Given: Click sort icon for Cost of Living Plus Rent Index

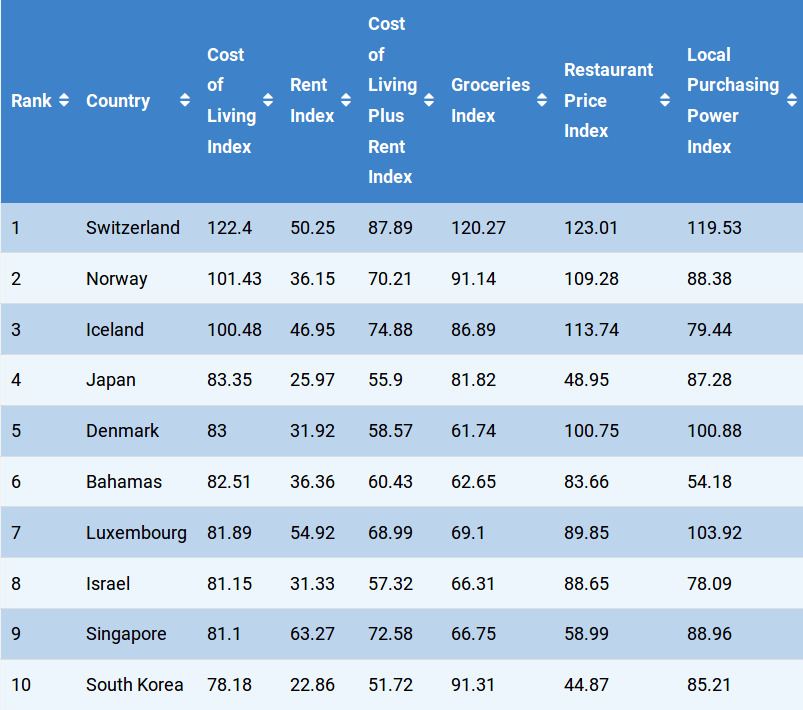Looking at the screenshot, I should pyautogui.click(x=429, y=101).
